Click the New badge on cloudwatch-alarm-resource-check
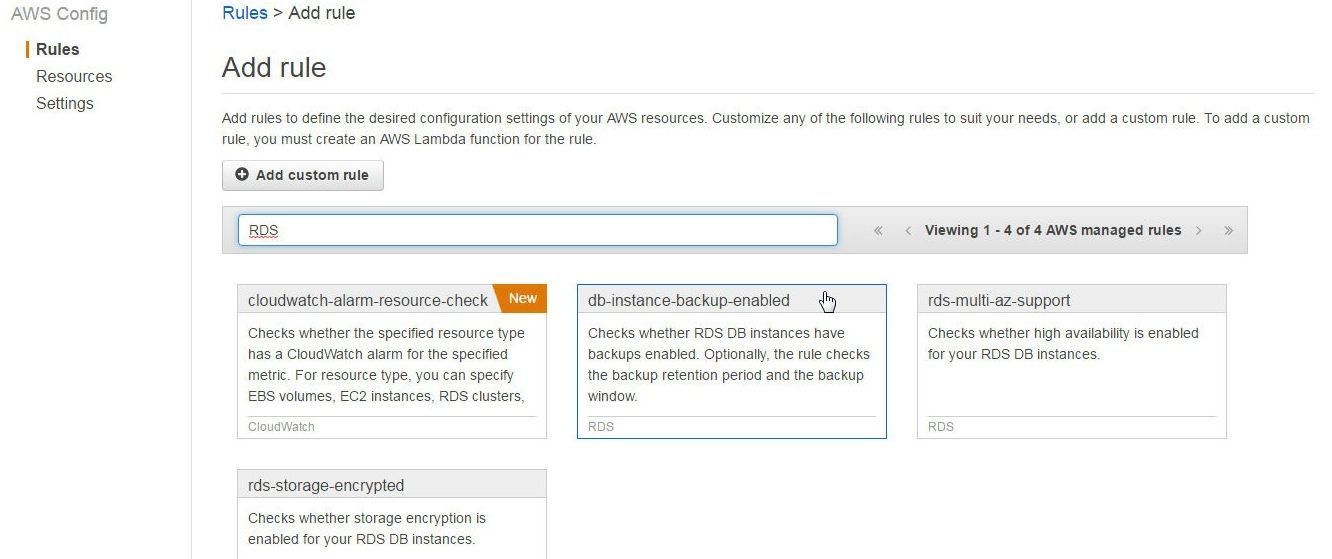 point(522,298)
